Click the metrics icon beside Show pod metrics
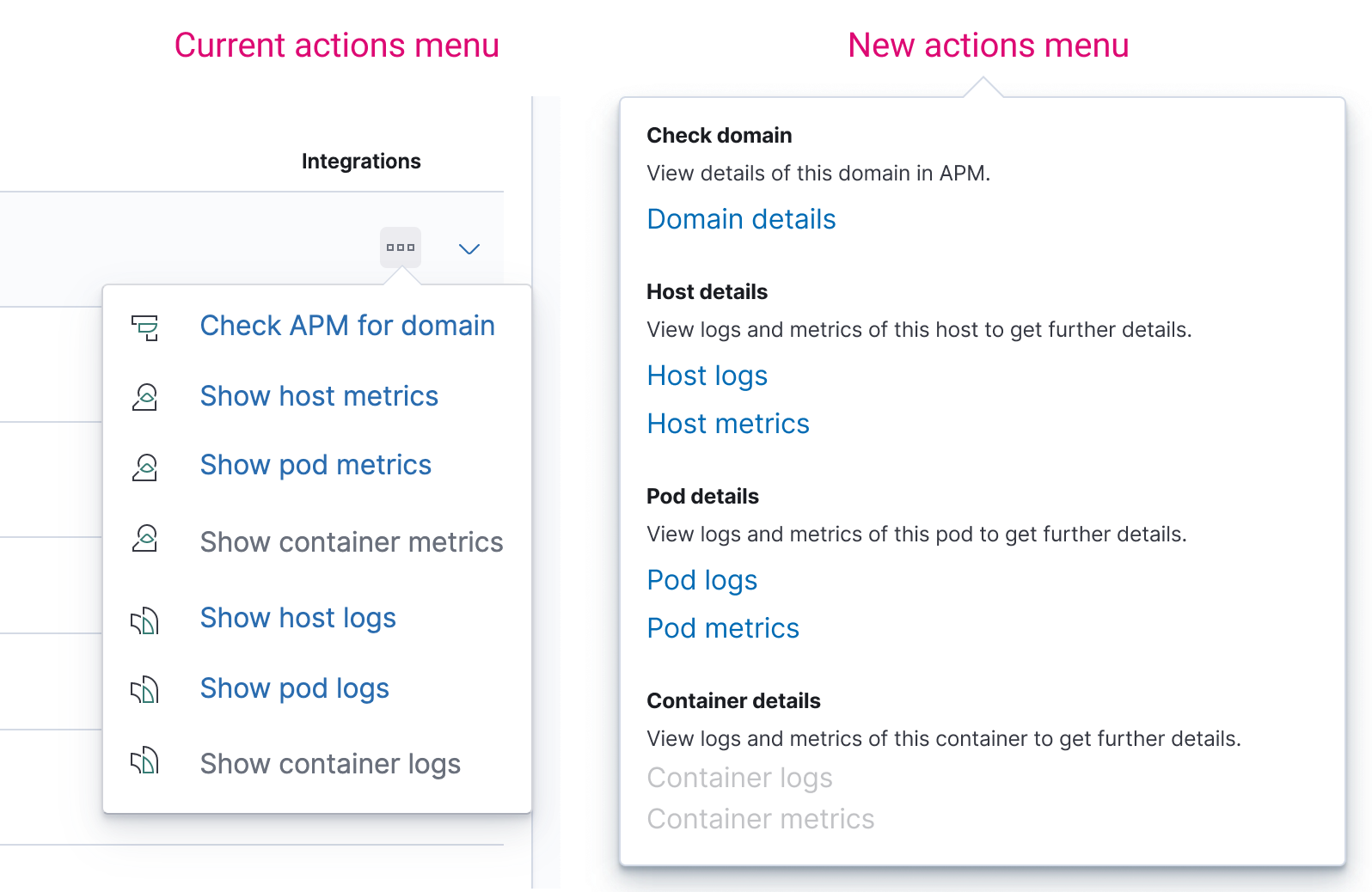The image size is (1372, 892). tap(144, 467)
